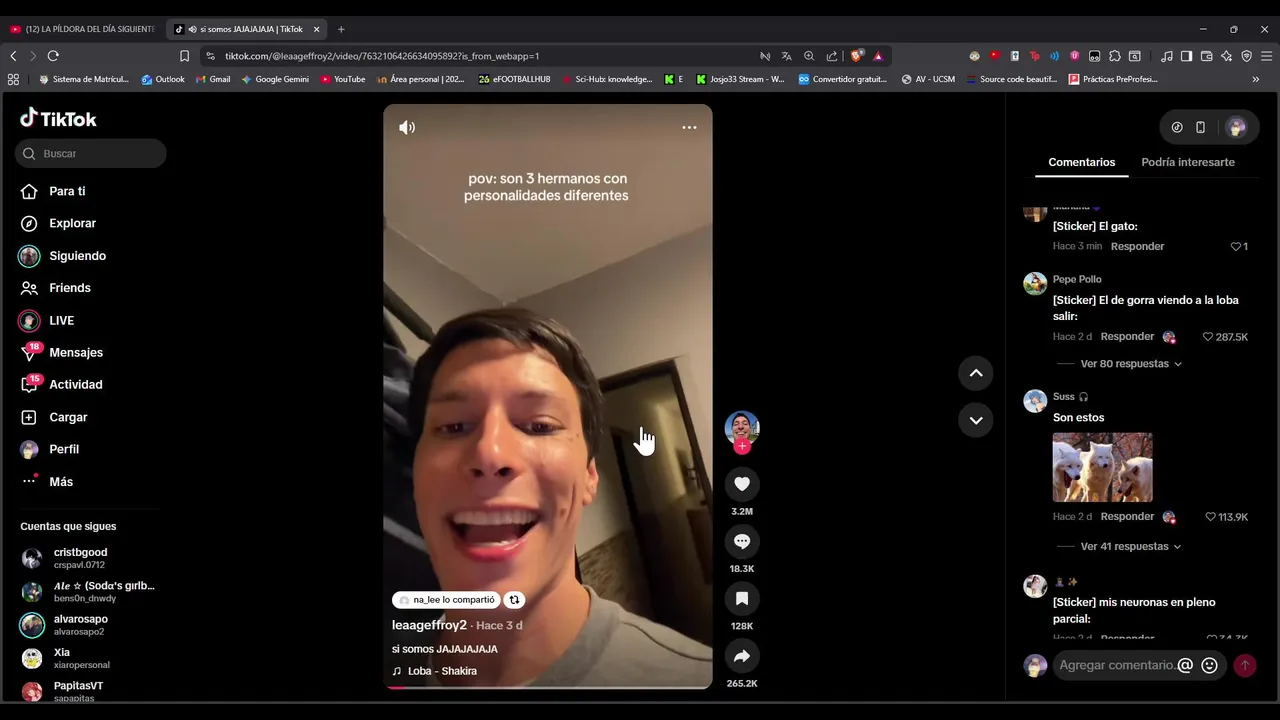Open the Google Gemini bookmark
The image size is (1280, 720).
click(x=275, y=79)
